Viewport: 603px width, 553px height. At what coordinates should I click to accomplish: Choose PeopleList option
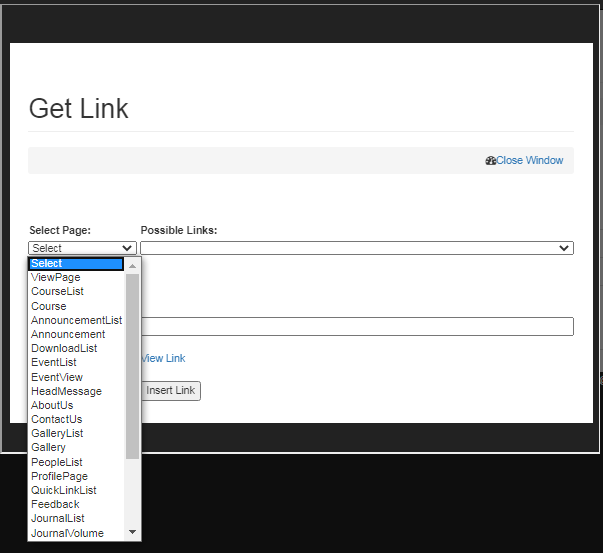click(57, 462)
